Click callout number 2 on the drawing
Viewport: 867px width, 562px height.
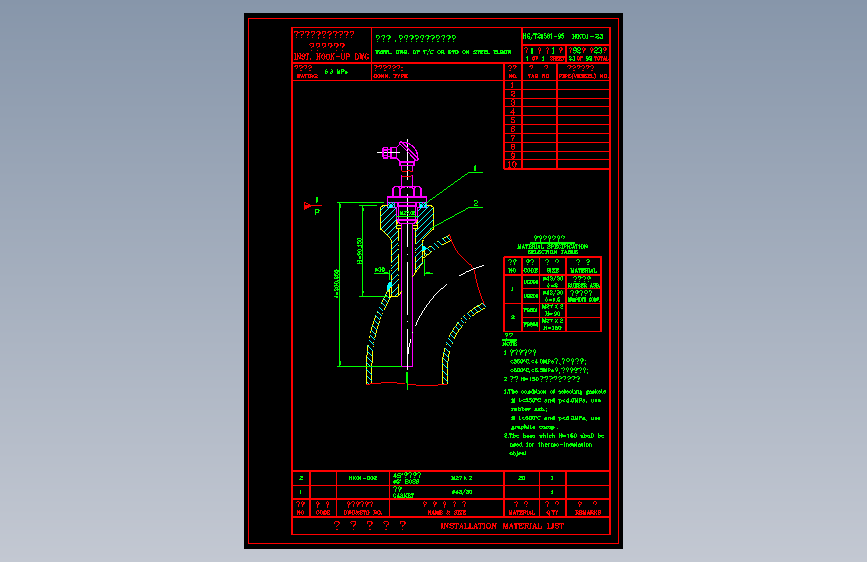click(476, 203)
